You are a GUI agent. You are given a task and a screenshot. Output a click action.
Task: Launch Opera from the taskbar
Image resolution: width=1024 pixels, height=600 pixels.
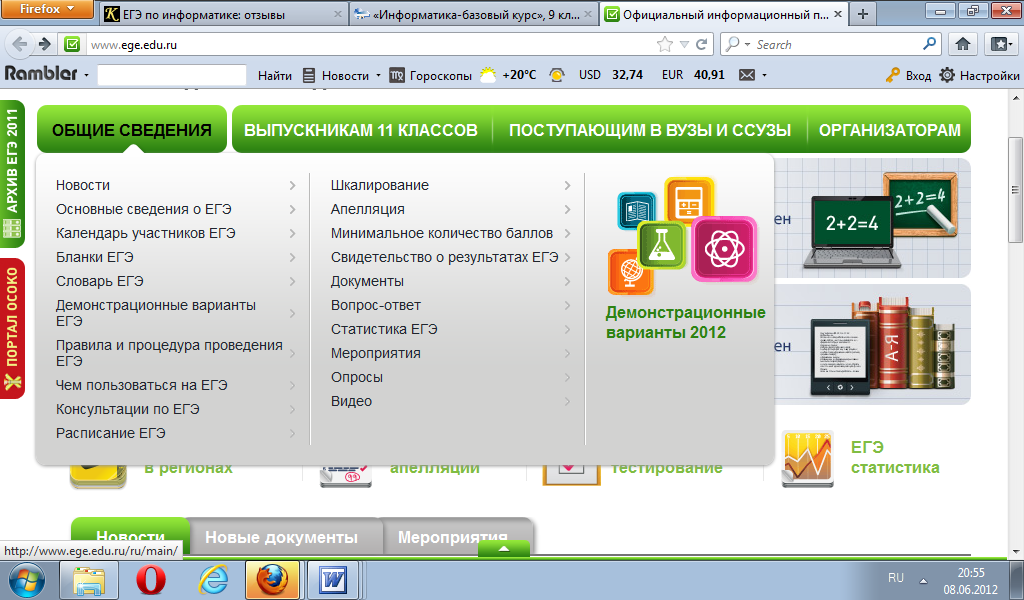tap(151, 580)
